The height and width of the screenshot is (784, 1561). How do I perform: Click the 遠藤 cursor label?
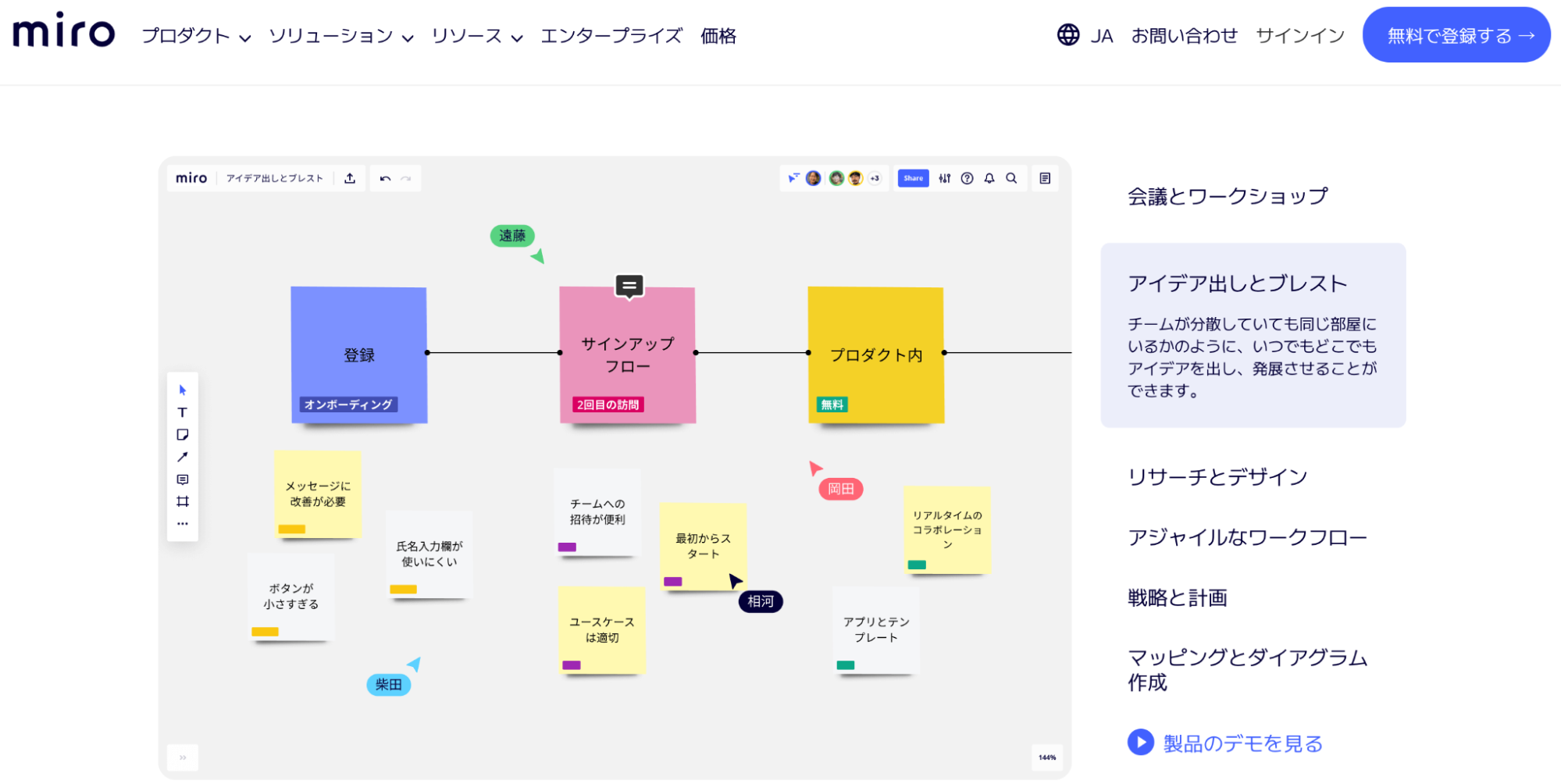coord(512,236)
